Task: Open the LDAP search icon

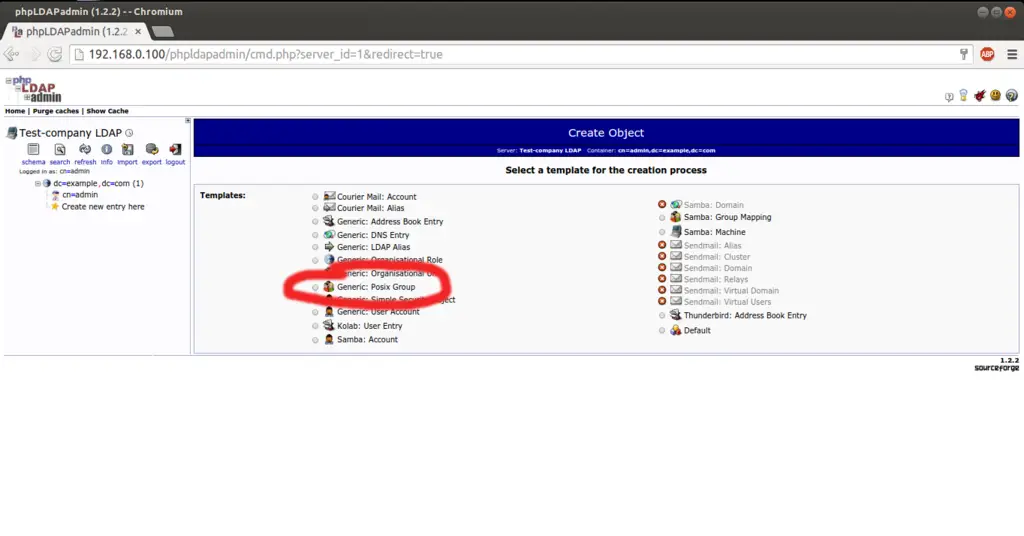Action: pos(59,150)
